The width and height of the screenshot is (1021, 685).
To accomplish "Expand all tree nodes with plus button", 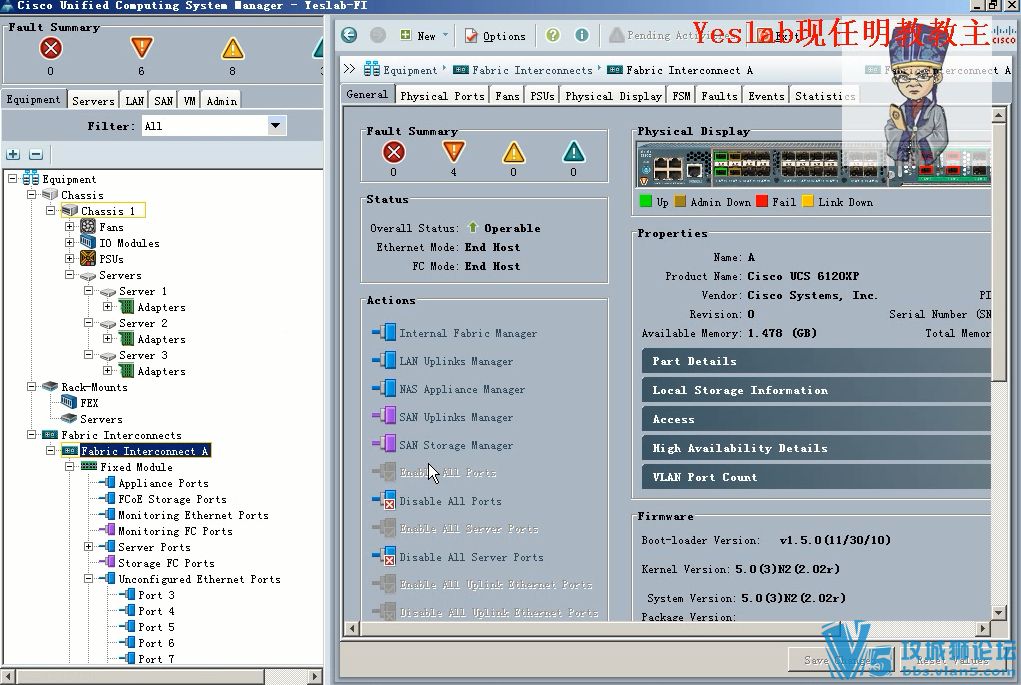I will [13, 154].
